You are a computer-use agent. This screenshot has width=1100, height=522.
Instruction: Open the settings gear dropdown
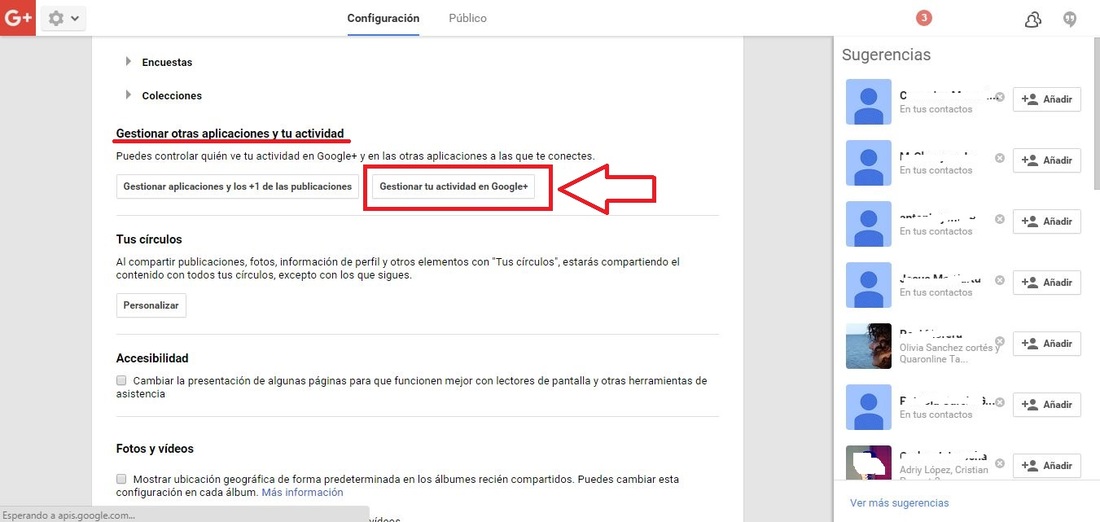[x=63, y=18]
